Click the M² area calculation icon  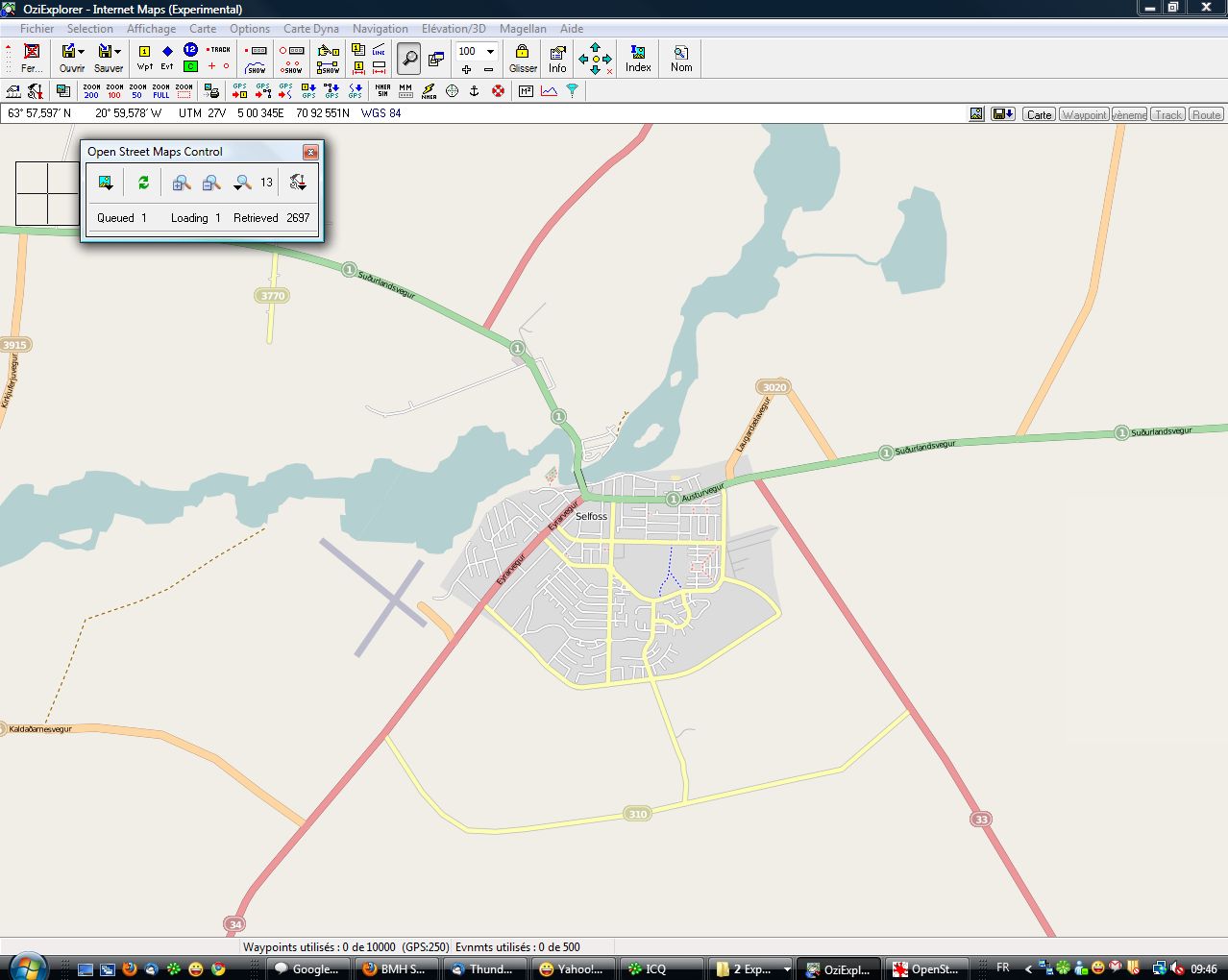click(x=526, y=91)
